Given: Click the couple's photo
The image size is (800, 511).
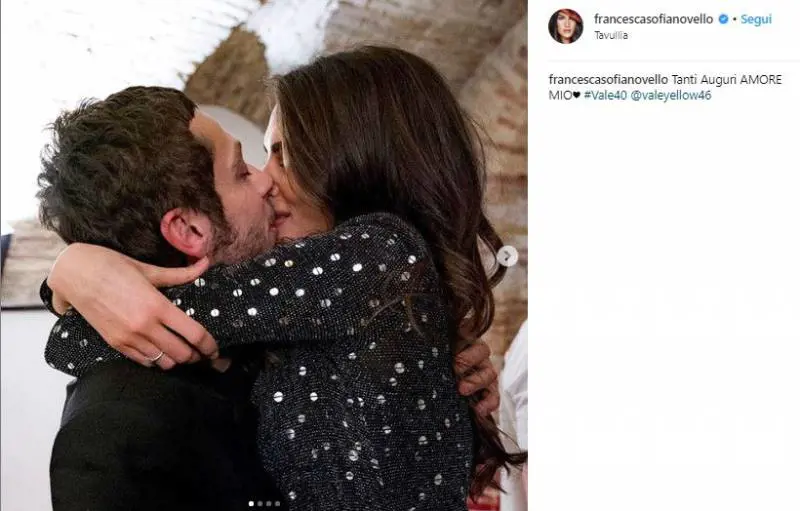Looking at the screenshot, I should [264, 256].
